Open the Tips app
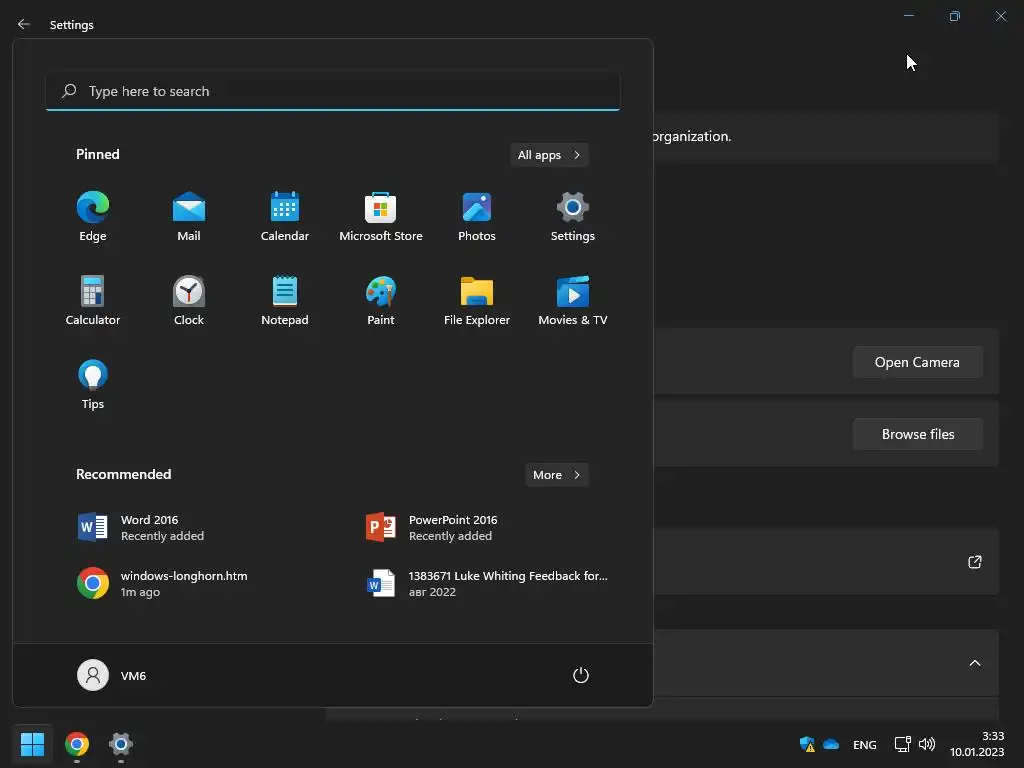Image resolution: width=1024 pixels, height=768 pixels. pos(93,384)
